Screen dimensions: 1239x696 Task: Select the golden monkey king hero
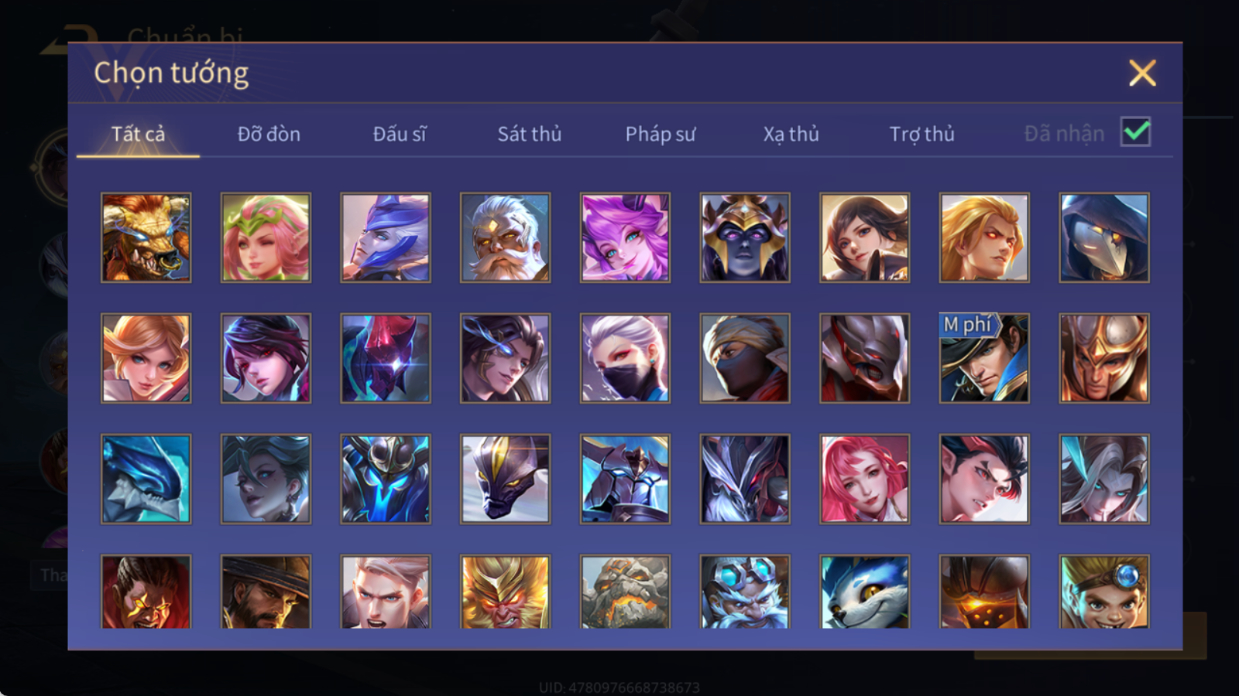point(505,592)
